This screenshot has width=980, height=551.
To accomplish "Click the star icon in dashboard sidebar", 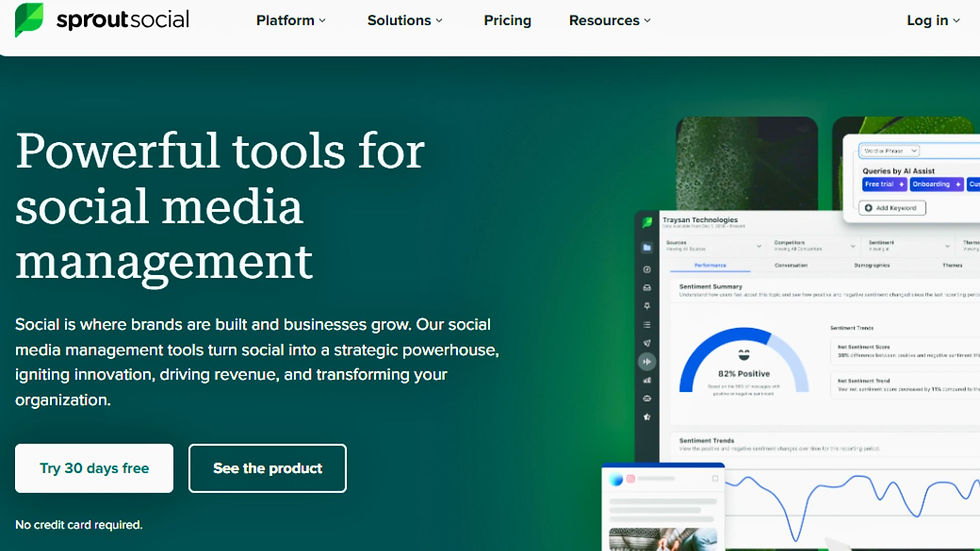I will point(647,417).
